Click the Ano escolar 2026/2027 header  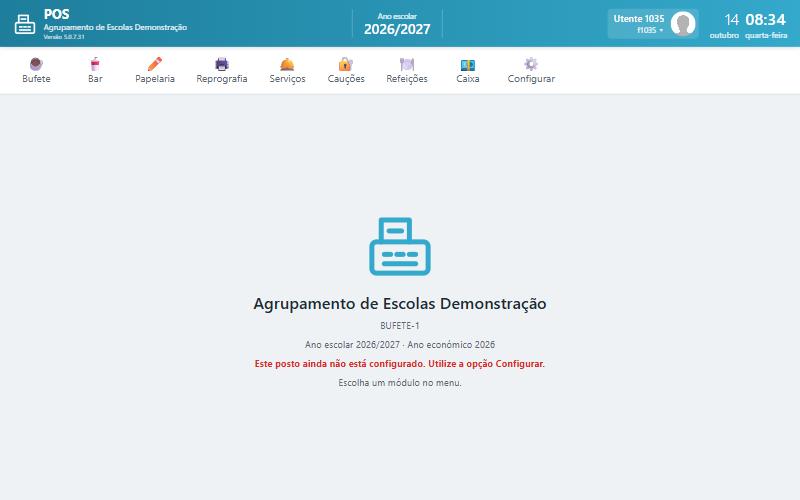[397, 24]
